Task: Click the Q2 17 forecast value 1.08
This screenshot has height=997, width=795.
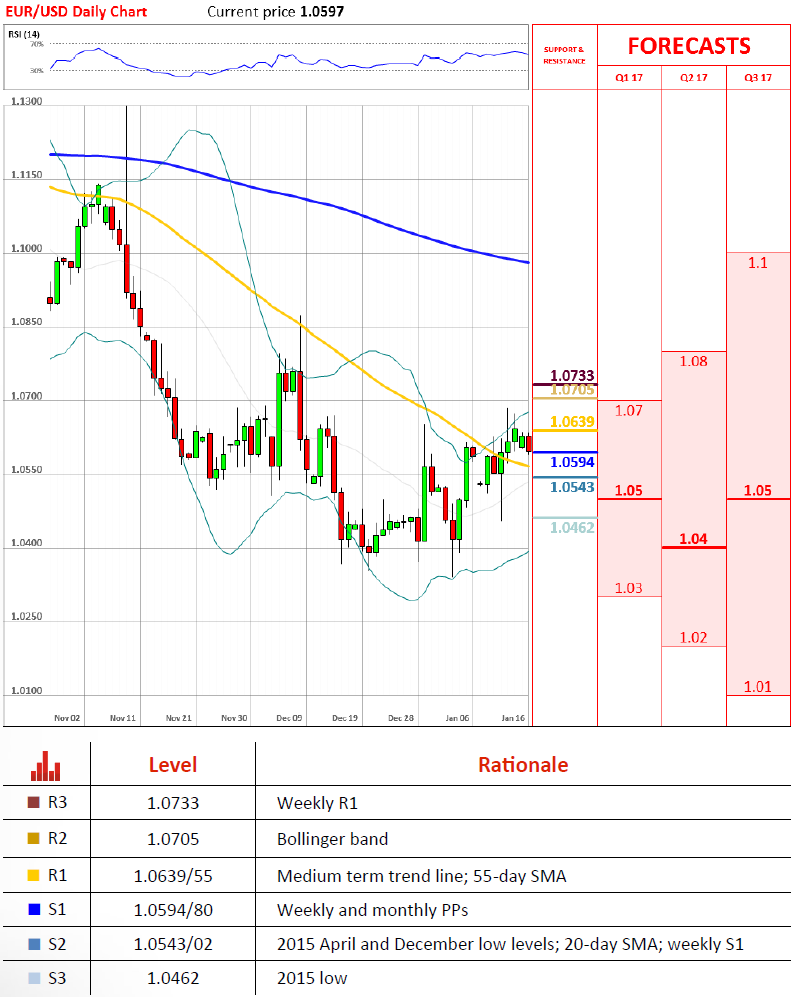Action: pyautogui.click(x=693, y=361)
